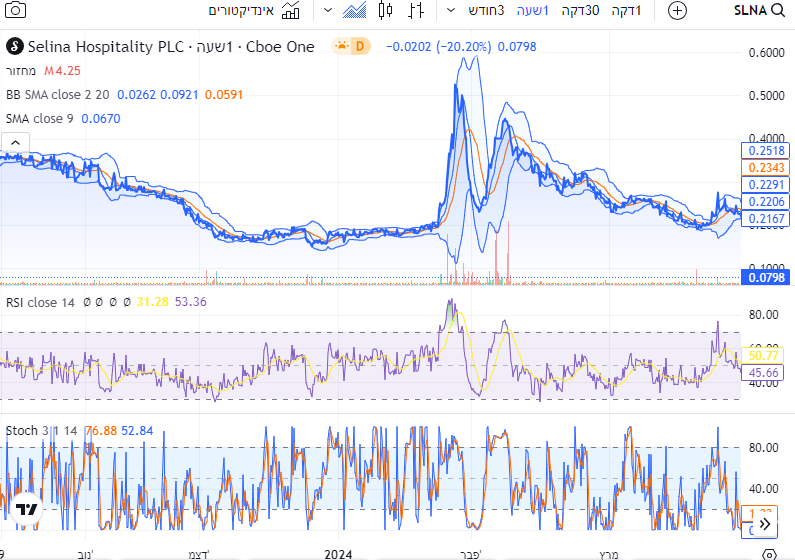This screenshot has width=795, height=560.
Task: Switch to the 1-hour interval
Action: (532, 11)
